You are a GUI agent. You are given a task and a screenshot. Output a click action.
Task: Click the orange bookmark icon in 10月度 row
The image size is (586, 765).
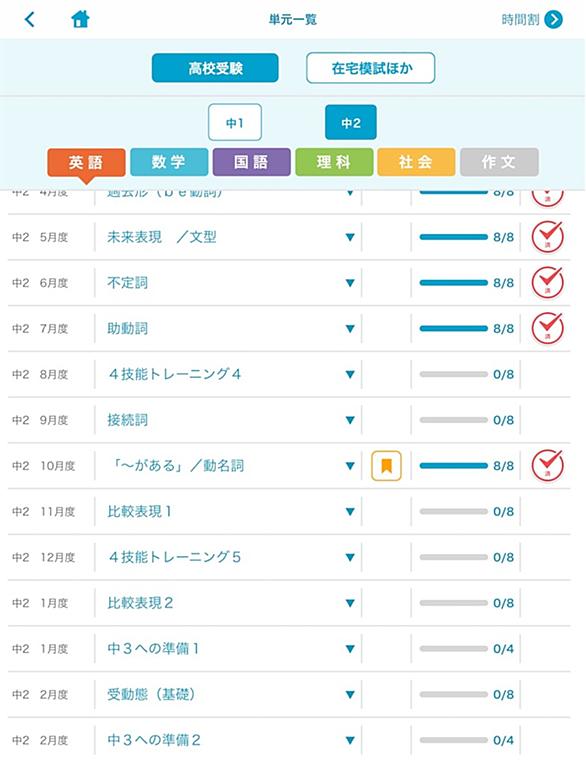pos(386,466)
